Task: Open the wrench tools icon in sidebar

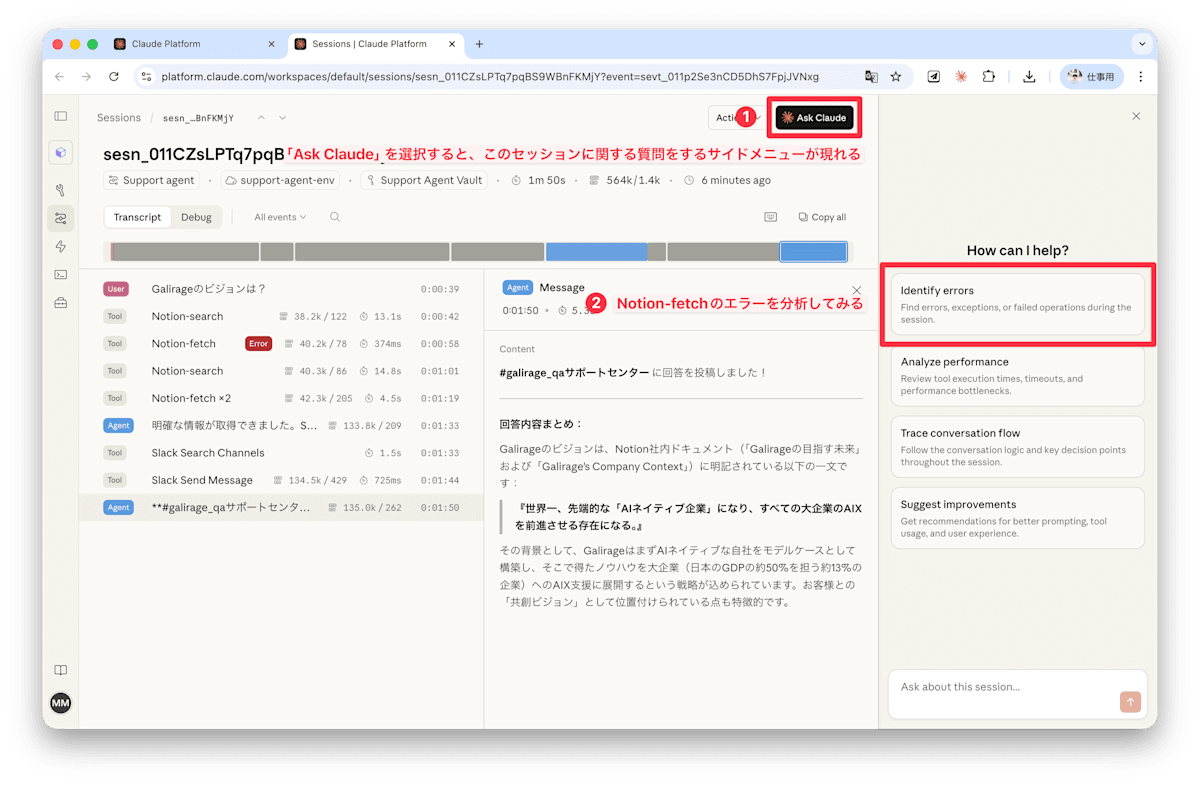Action: point(61,190)
